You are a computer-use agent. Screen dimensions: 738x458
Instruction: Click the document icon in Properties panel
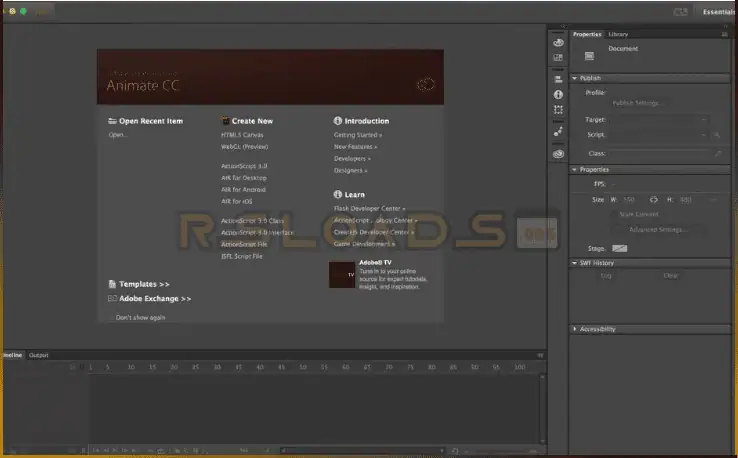(x=589, y=55)
